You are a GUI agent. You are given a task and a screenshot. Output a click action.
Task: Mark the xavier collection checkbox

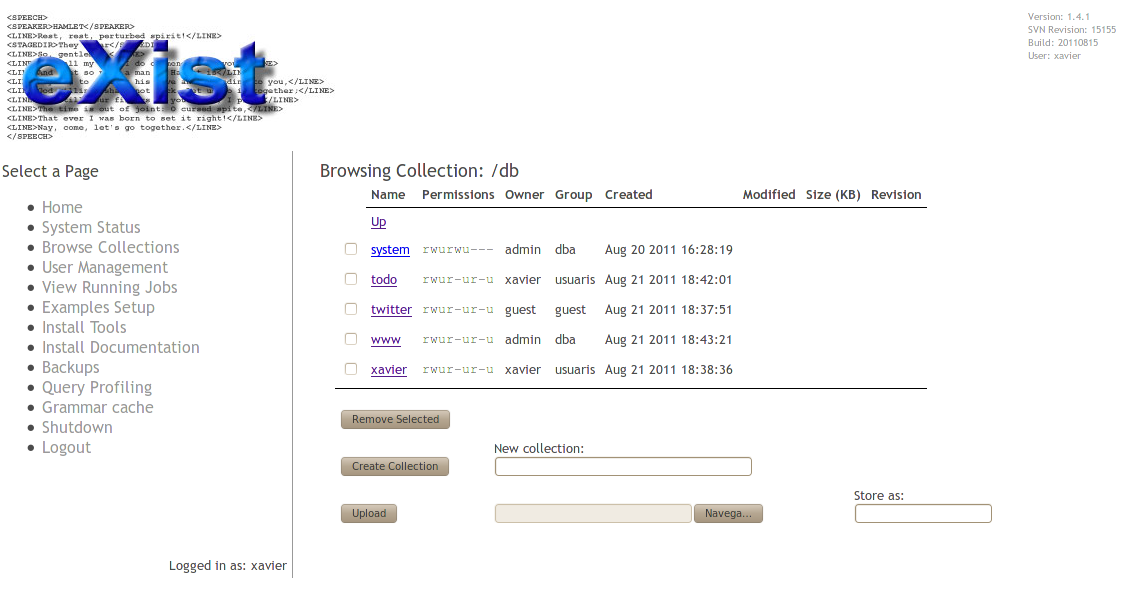pos(351,369)
